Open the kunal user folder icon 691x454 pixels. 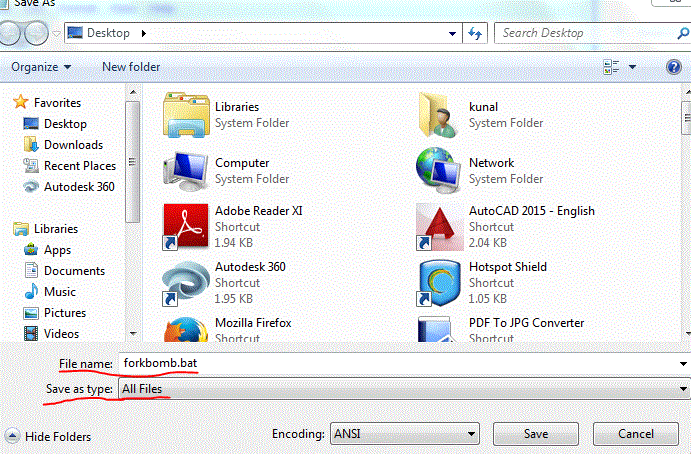click(439, 115)
